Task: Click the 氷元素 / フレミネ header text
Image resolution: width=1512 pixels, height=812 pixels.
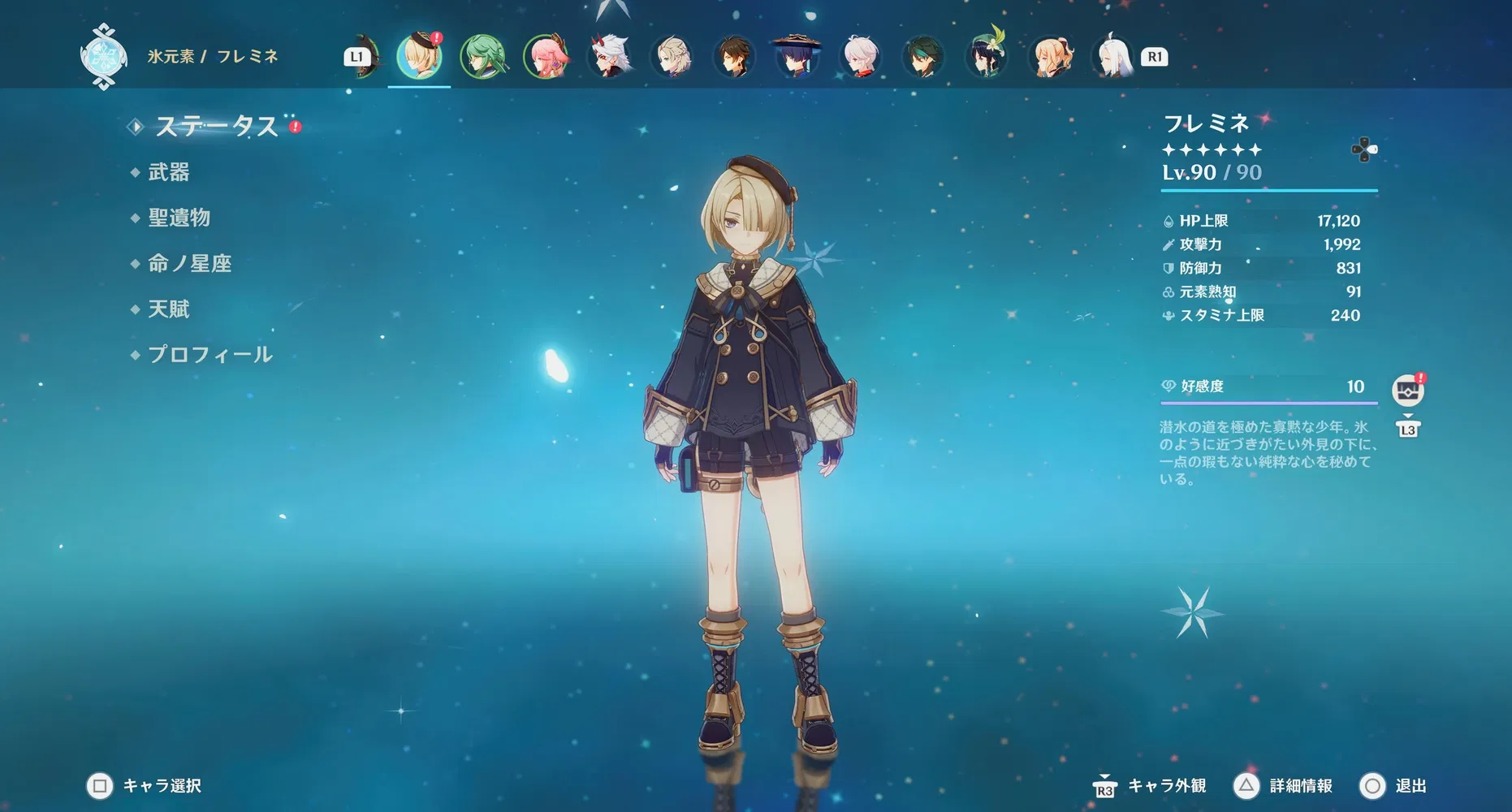Action: pos(213,56)
